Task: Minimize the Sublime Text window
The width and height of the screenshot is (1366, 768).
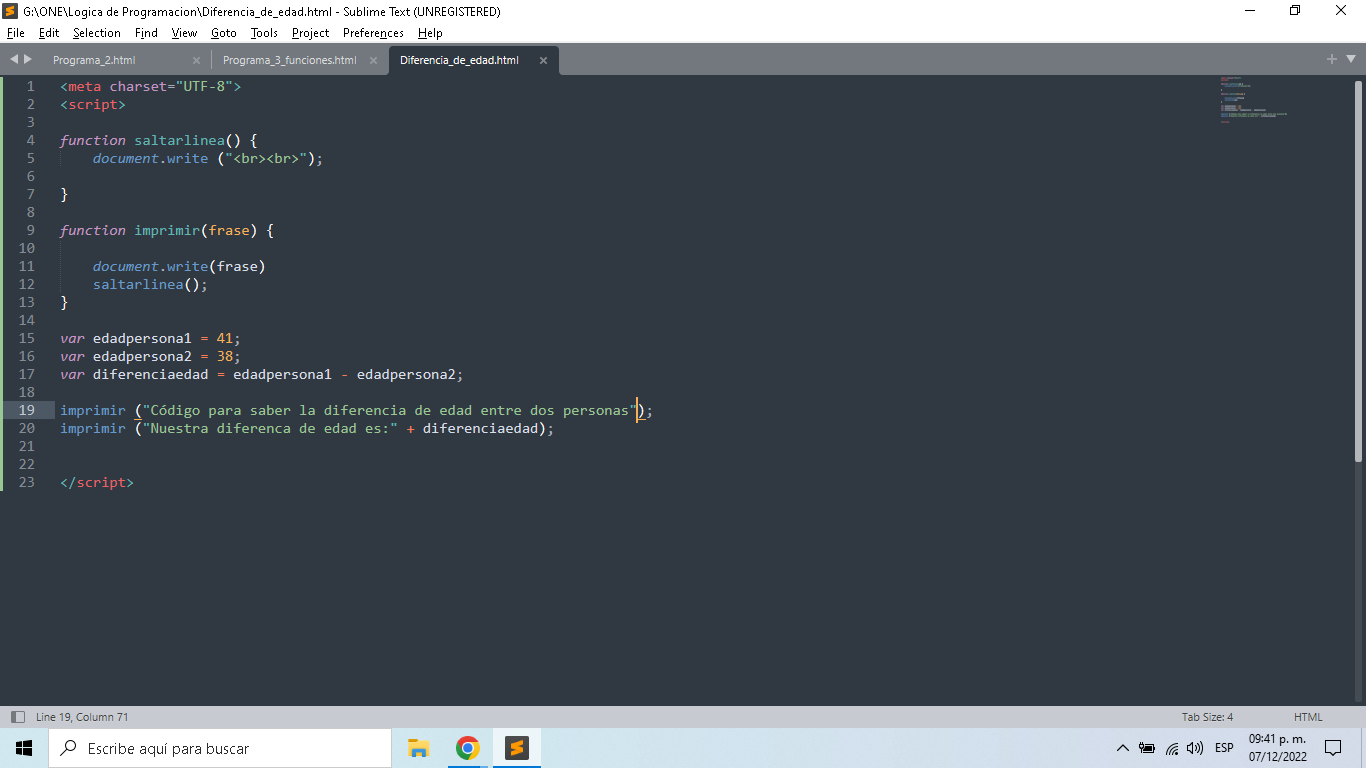Action: [1250, 11]
